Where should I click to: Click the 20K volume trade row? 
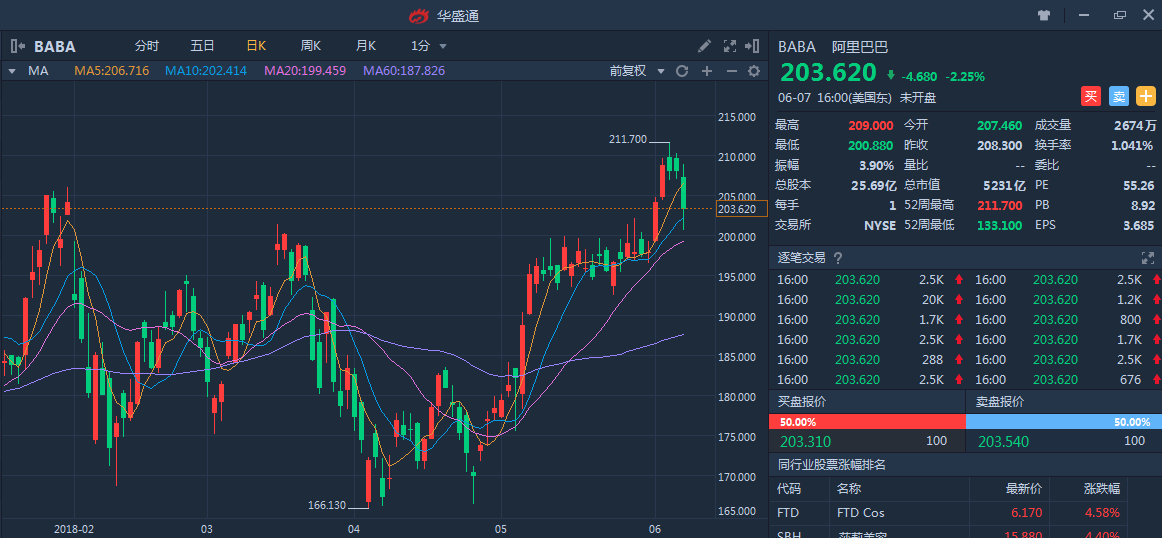pyautogui.click(x=867, y=299)
